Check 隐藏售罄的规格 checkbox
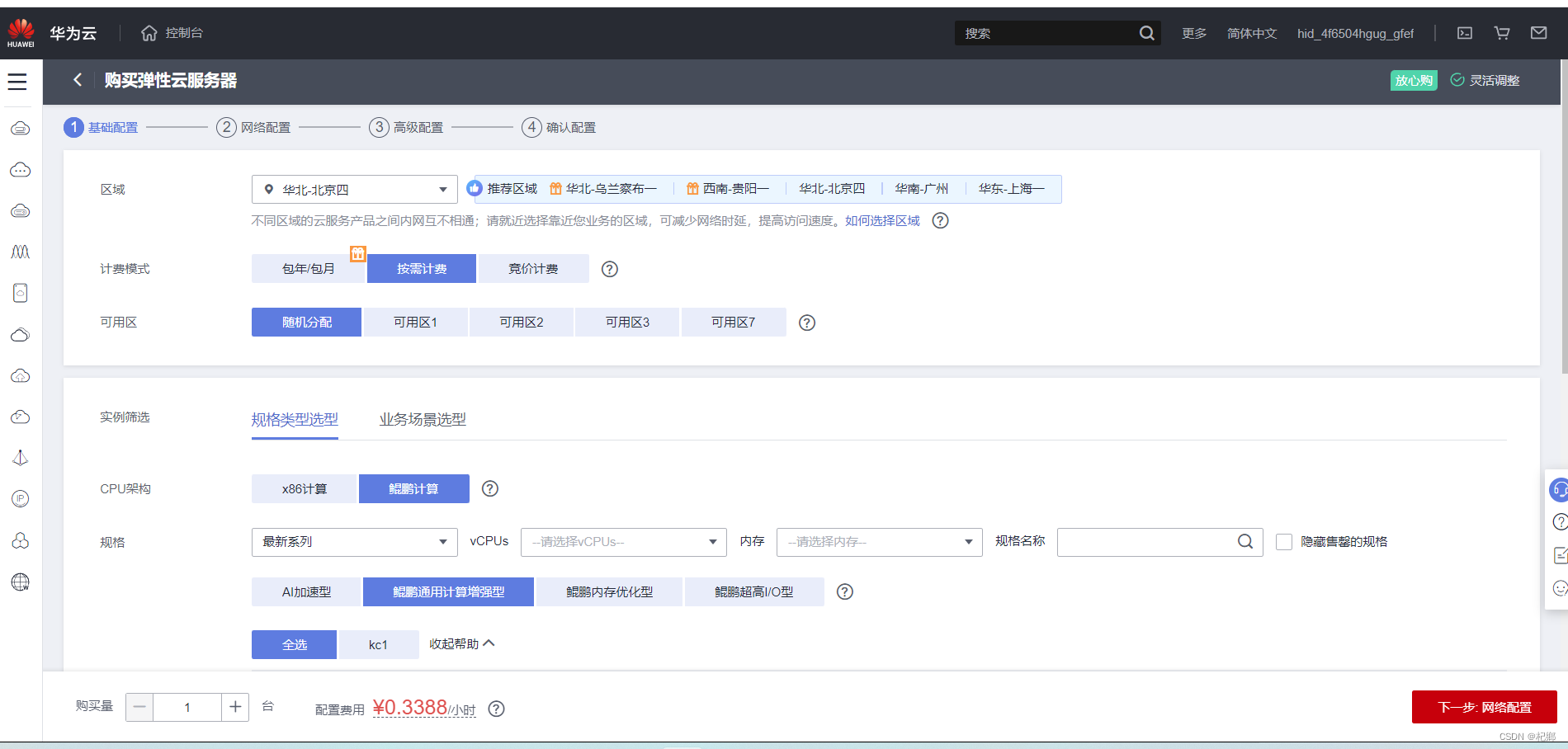 pyautogui.click(x=1284, y=542)
